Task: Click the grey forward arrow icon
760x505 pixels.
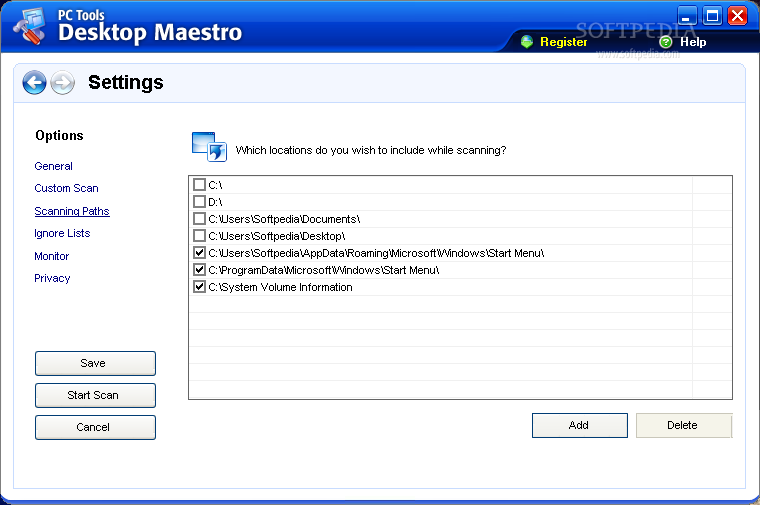Action: (x=63, y=82)
